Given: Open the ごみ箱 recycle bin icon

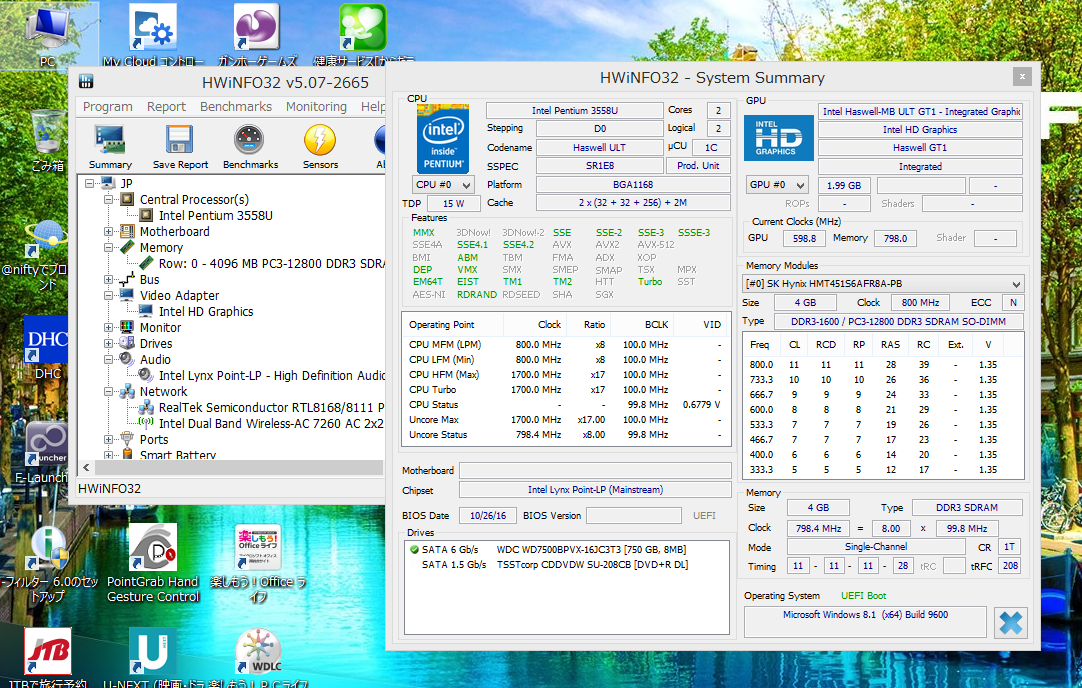Looking at the screenshot, I should point(48,141).
